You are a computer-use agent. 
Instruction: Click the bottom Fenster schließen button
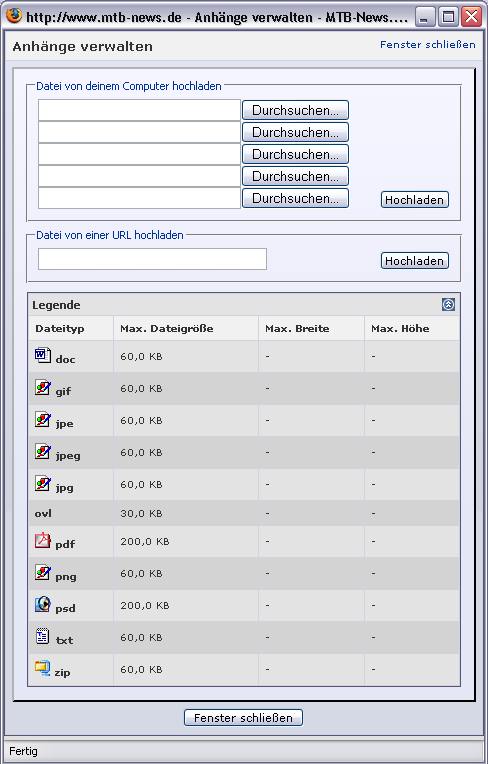click(244, 718)
